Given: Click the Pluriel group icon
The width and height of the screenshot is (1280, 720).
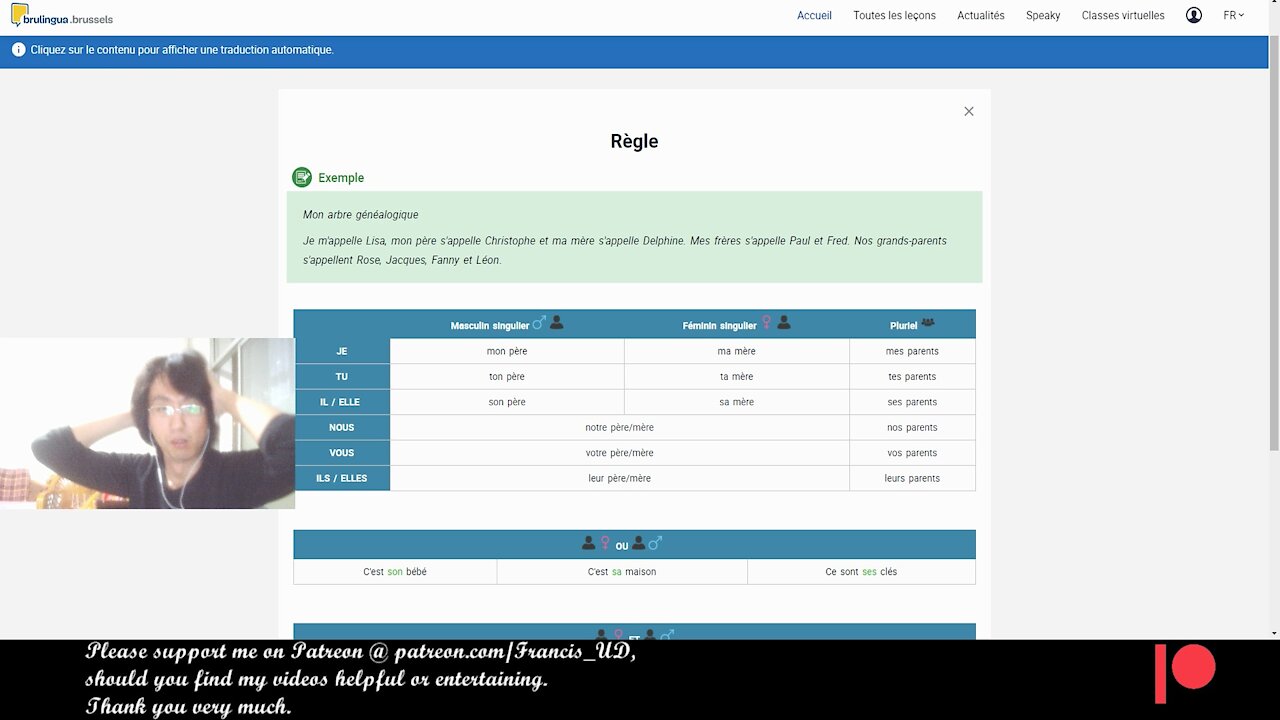Looking at the screenshot, I should point(928,323).
